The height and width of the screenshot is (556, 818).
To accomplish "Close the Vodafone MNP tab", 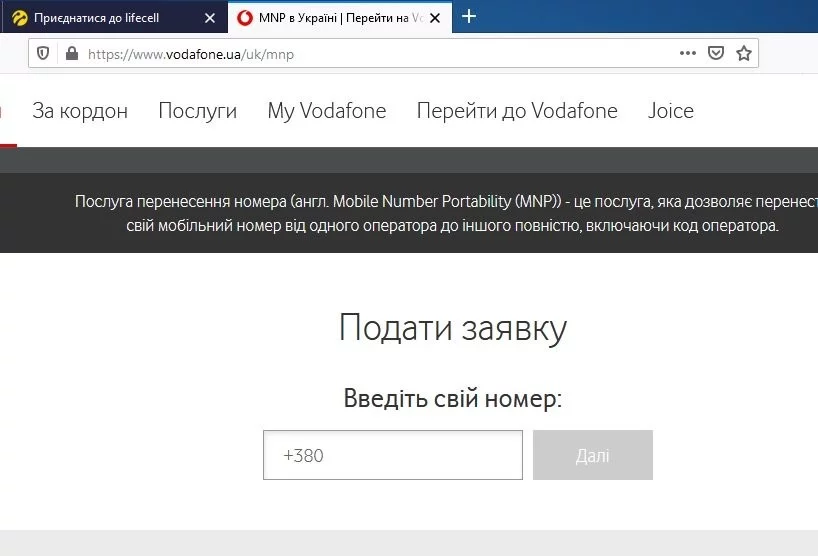I will click(x=435, y=18).
